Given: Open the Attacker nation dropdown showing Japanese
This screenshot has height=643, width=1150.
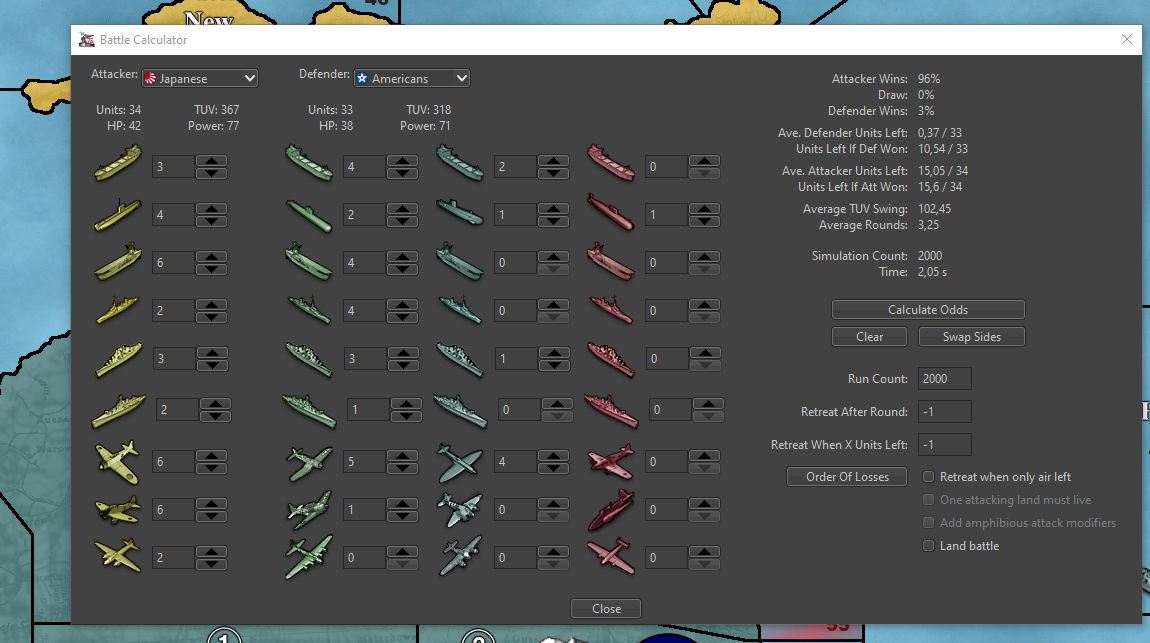Looking at the screenshot, I should 200,78.
